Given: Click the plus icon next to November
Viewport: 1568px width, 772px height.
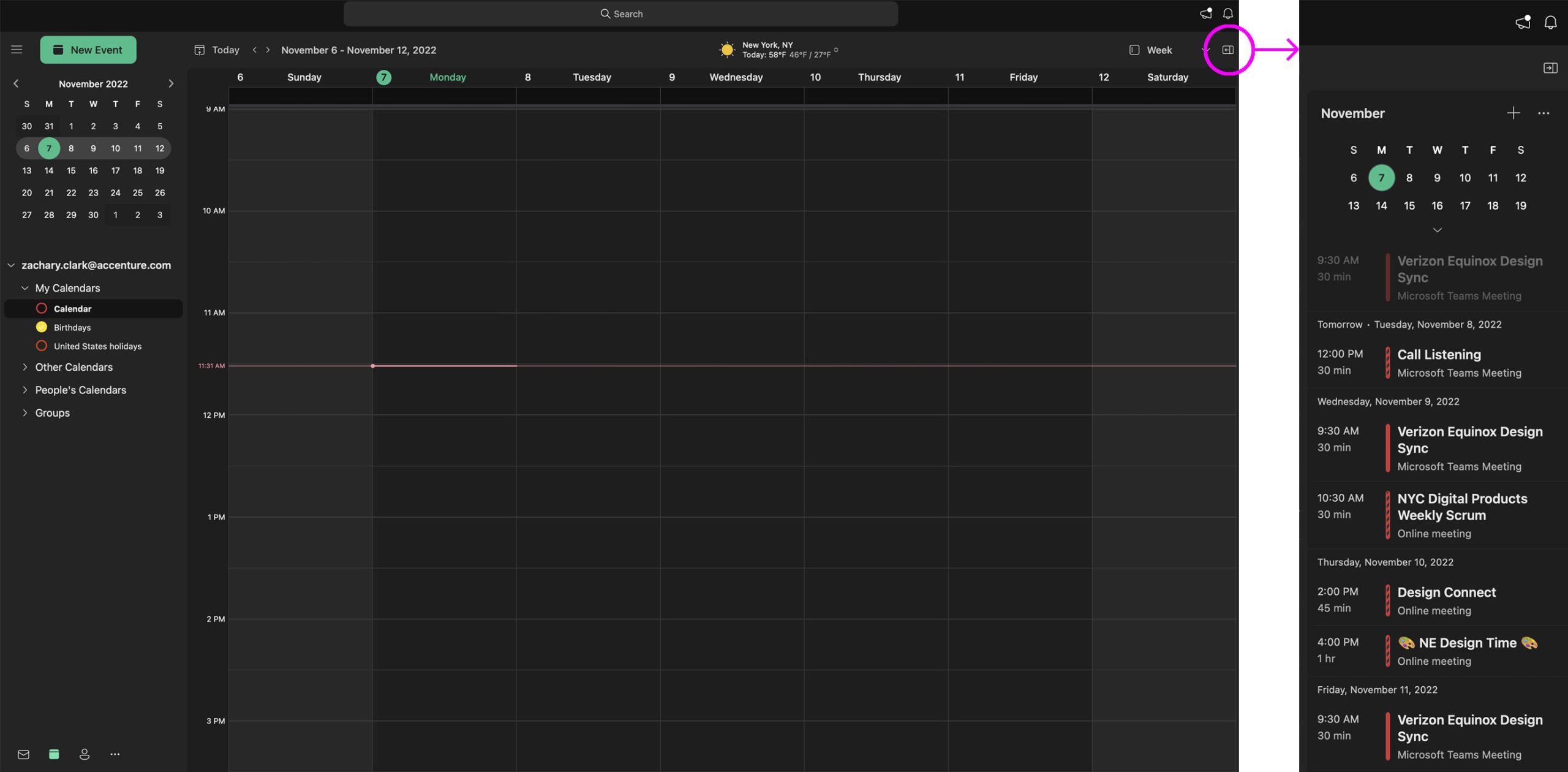Looking at the screenshot, I should pos(1513,113).
